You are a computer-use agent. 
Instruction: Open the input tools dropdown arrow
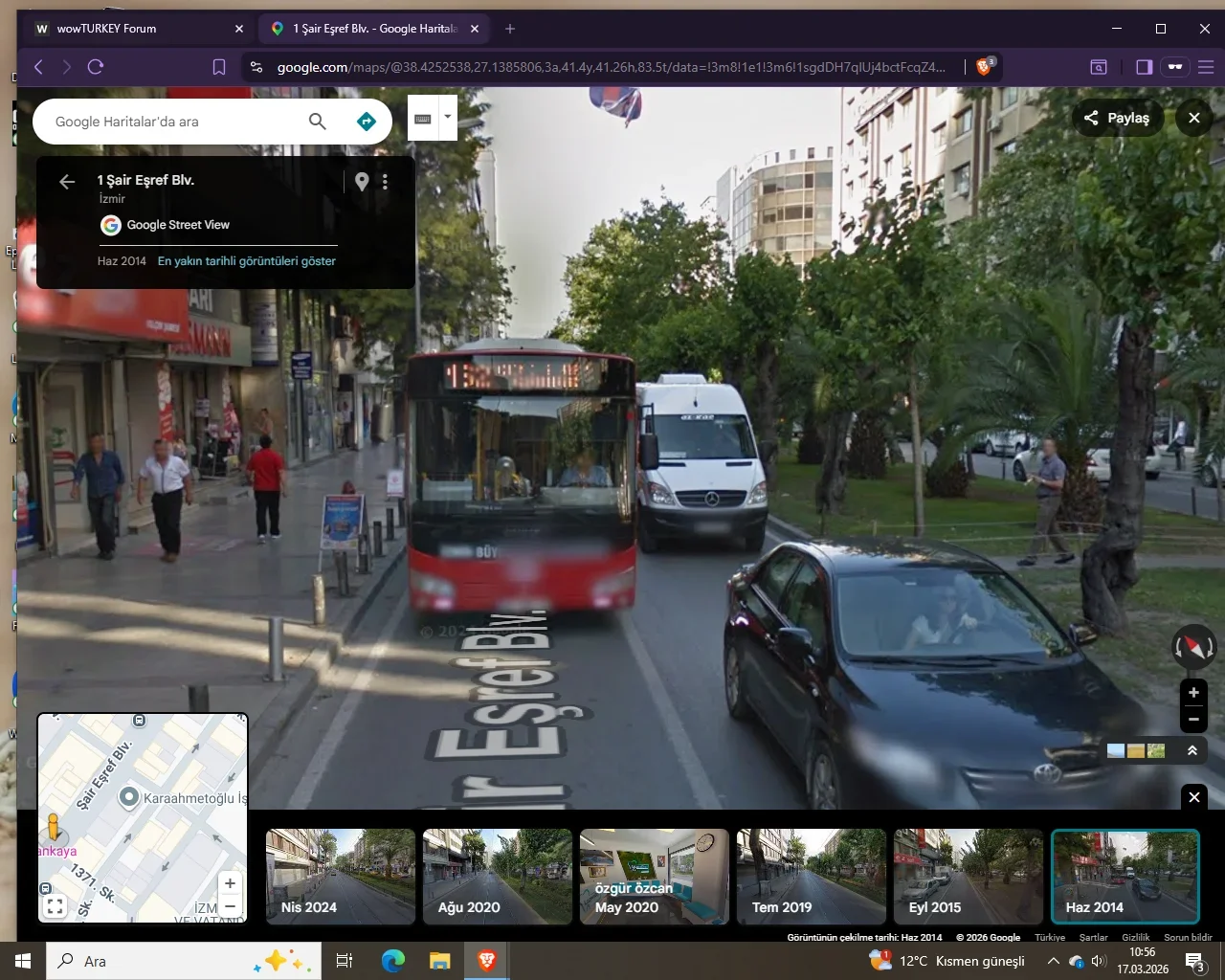[448, 117]
